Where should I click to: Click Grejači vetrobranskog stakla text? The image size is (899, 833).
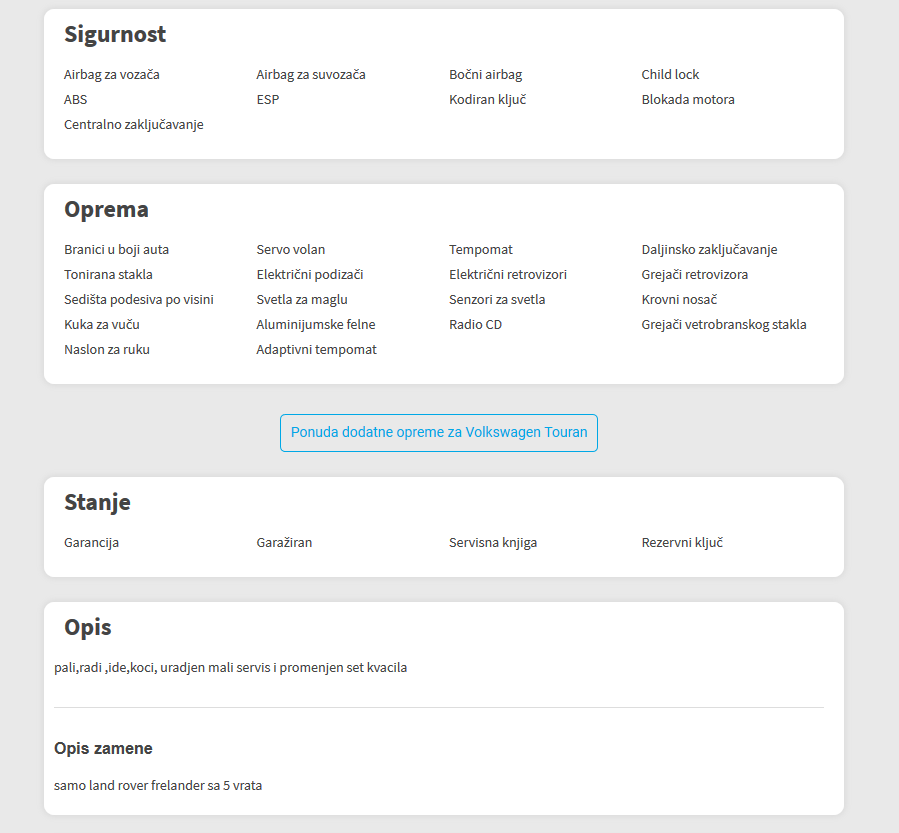(x=724, y=324)
